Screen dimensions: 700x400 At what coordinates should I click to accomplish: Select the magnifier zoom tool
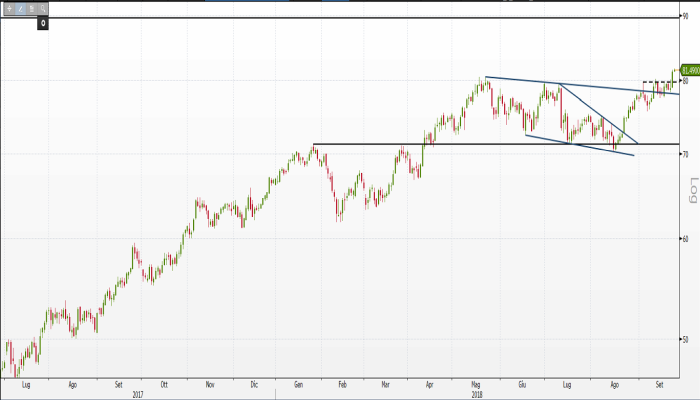(43, 8)
